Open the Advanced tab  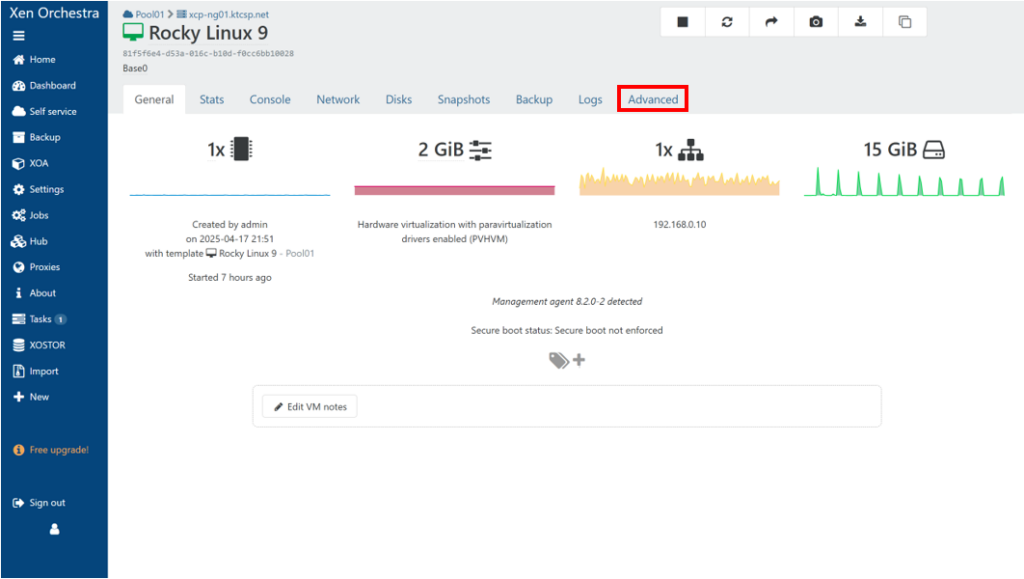click(653, 99)
